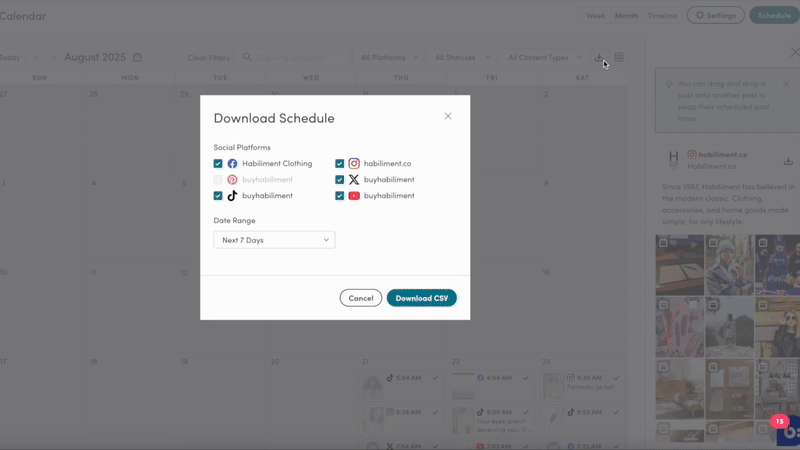Image resolution: width=800 pixels, height=450 pixels.
Task: Open calendar Settings
Action: tap(715, 15)
